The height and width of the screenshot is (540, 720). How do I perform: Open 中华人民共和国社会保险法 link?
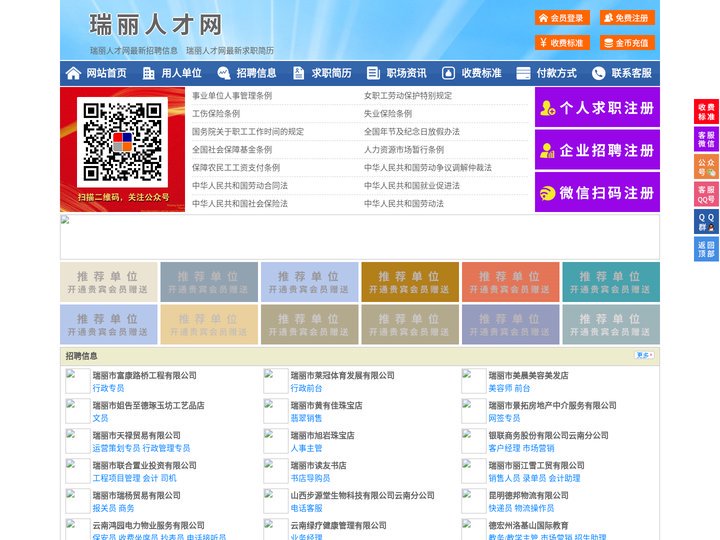click(240, 203)
